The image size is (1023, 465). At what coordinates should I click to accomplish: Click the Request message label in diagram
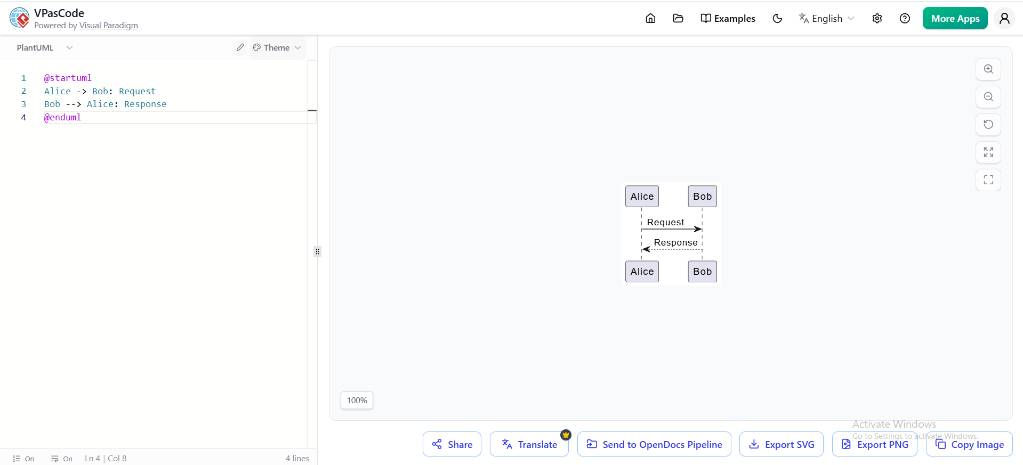(x=665, y=222)
